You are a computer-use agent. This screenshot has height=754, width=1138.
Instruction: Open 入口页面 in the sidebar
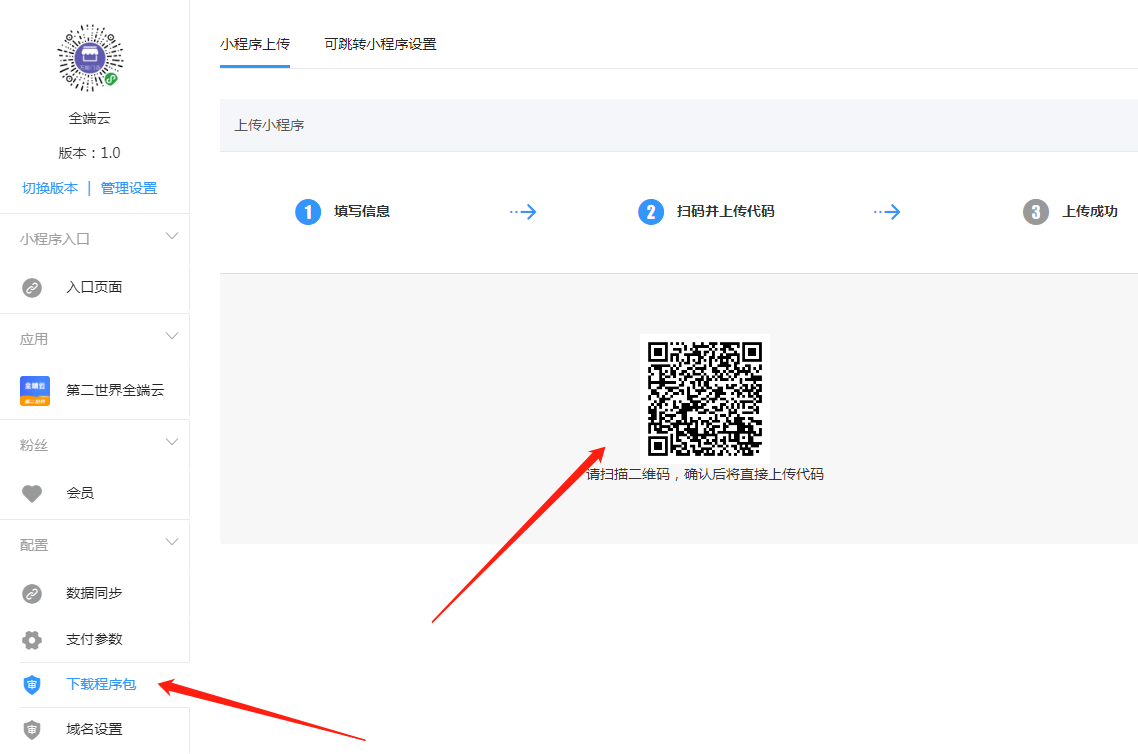(95, 287)
